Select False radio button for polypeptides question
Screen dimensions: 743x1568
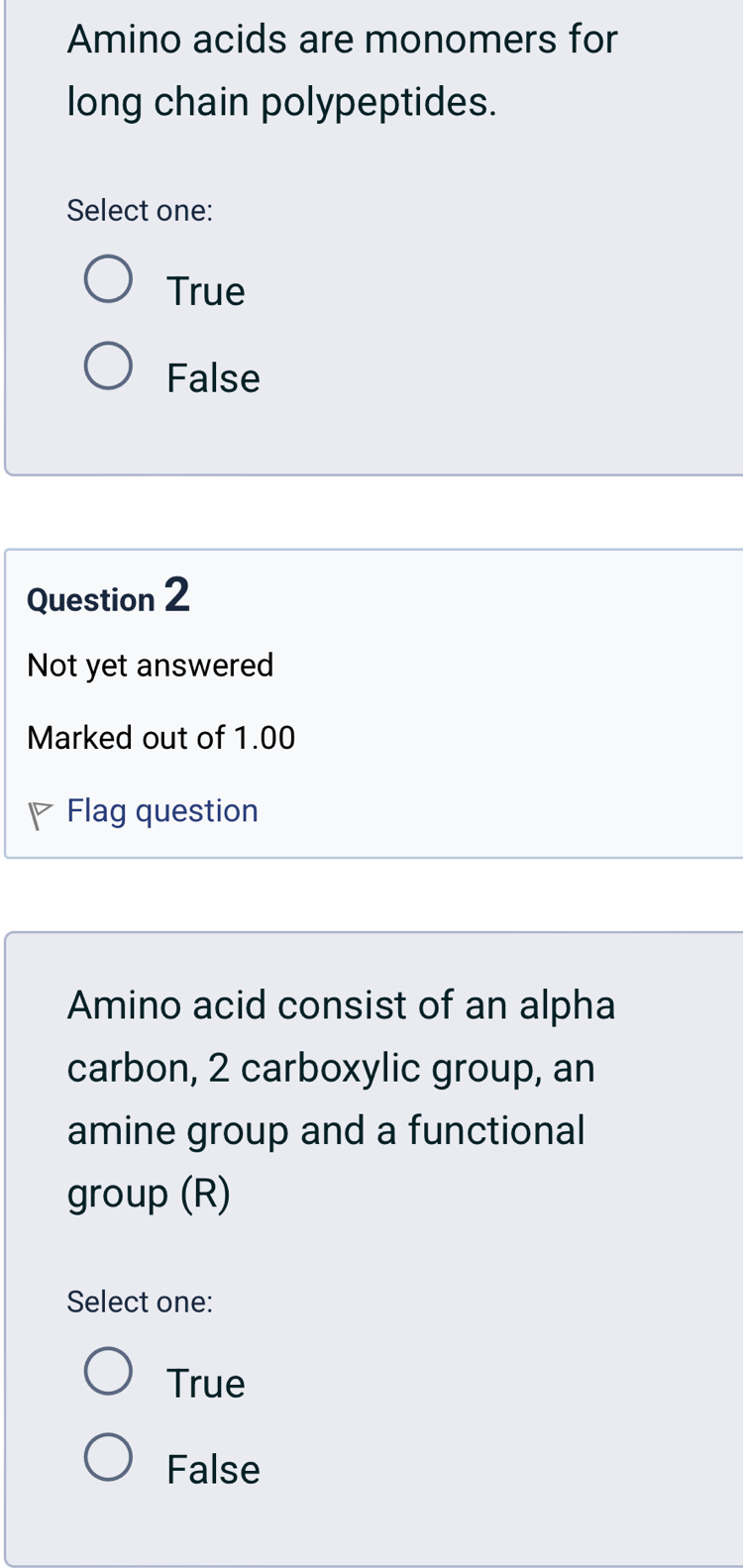coord(108,366)
